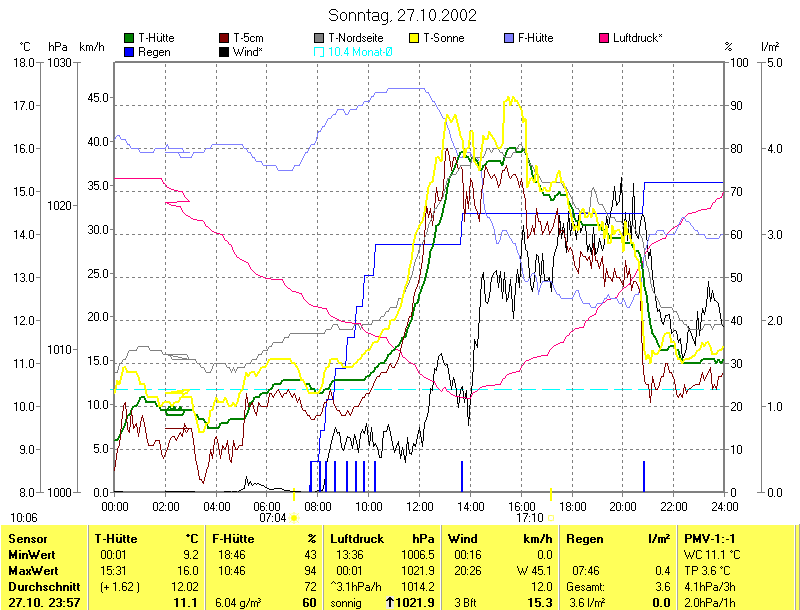Click the blue Regen legend swatch

pyautogui.click(x=129, y=52)
